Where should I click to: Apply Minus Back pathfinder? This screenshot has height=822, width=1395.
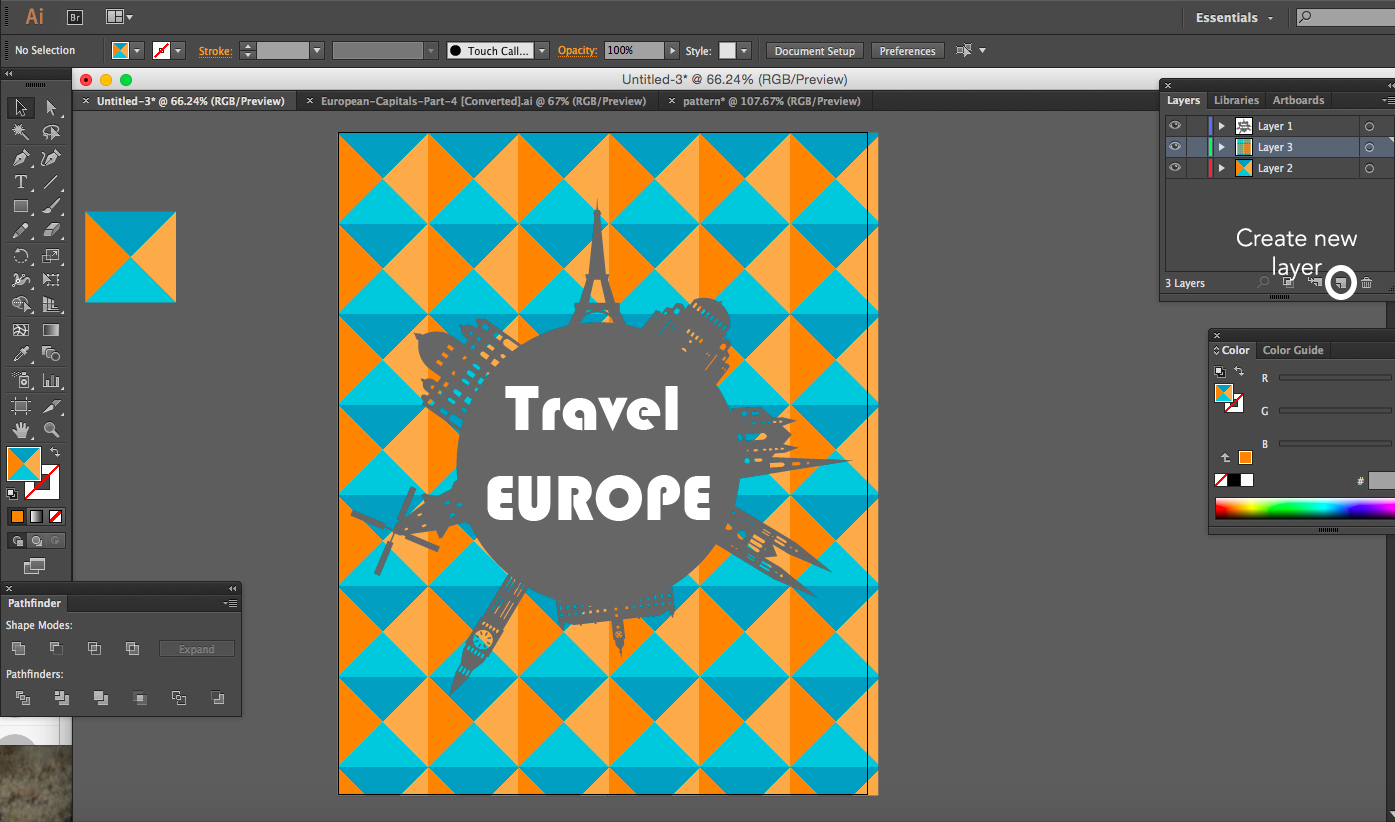pos(218,698)
